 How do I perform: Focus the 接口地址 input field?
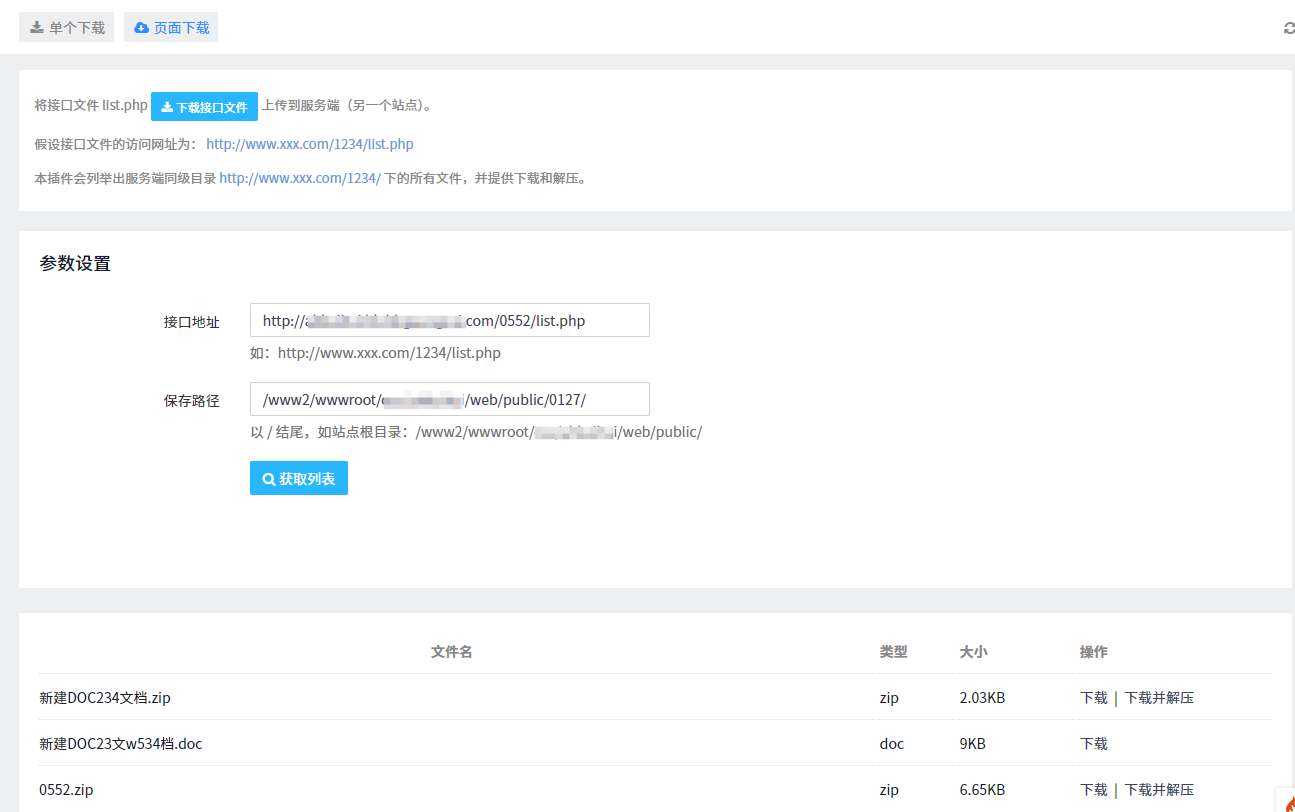[449, 321]
